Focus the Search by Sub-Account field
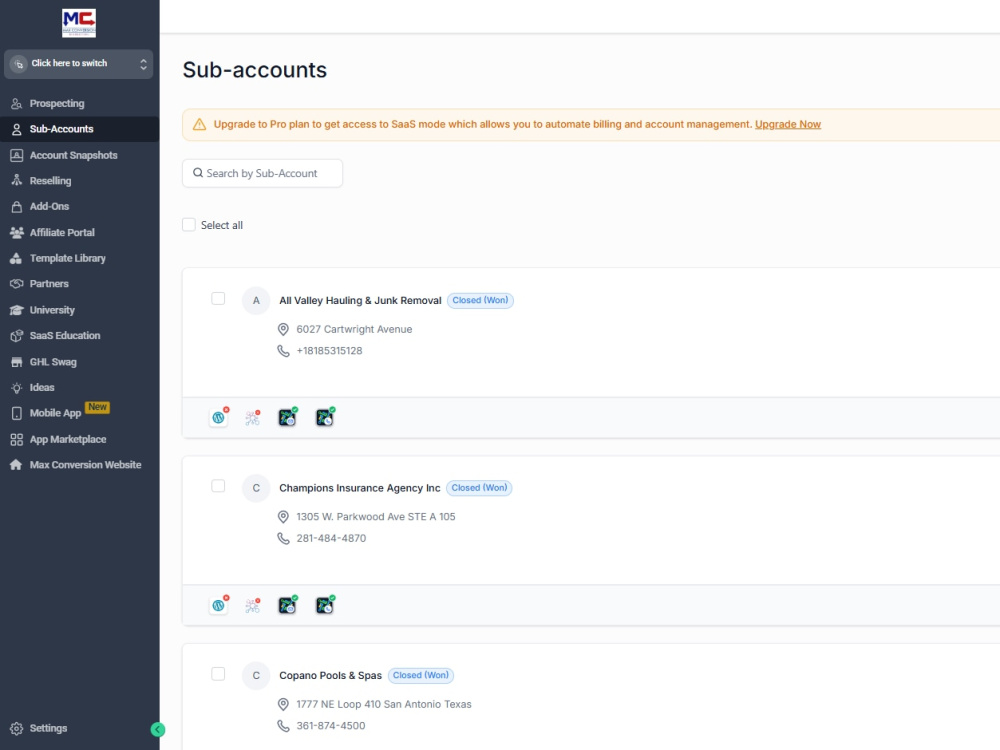This screenshot has width=1000, height=750. (262, 173)
